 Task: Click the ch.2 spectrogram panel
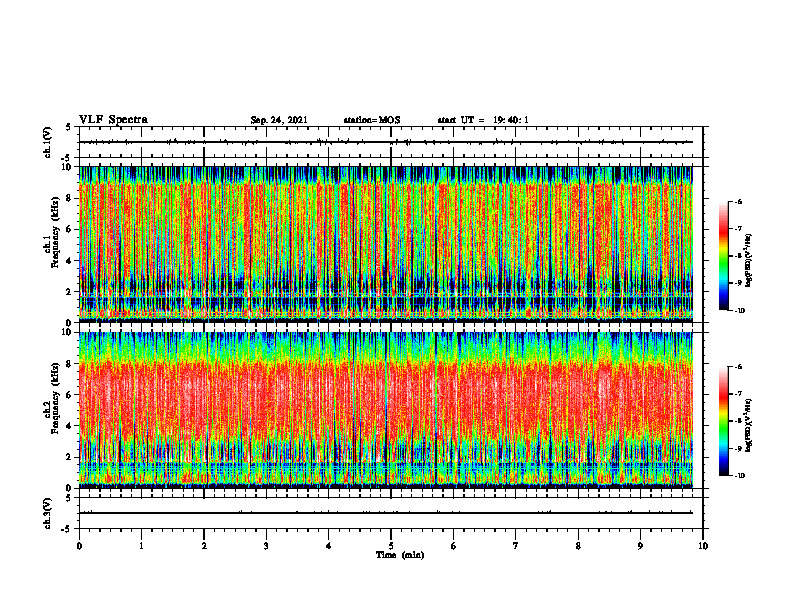coord(386,410)
